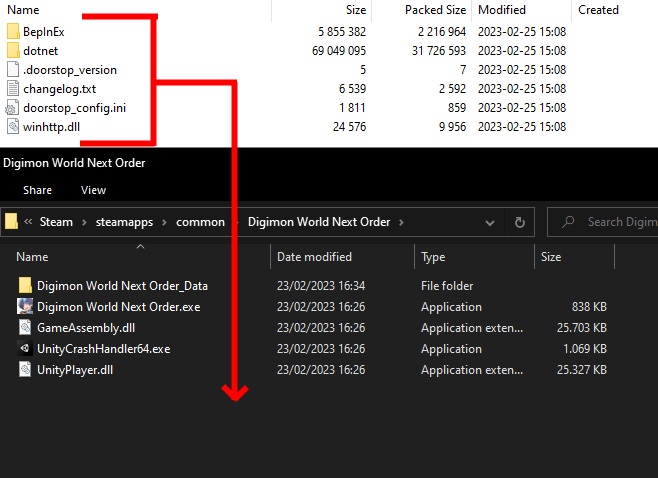Click the refresh button in address bar
Image resolution: width=658 pixels, height=478 pixels.
tap(519, 222)
